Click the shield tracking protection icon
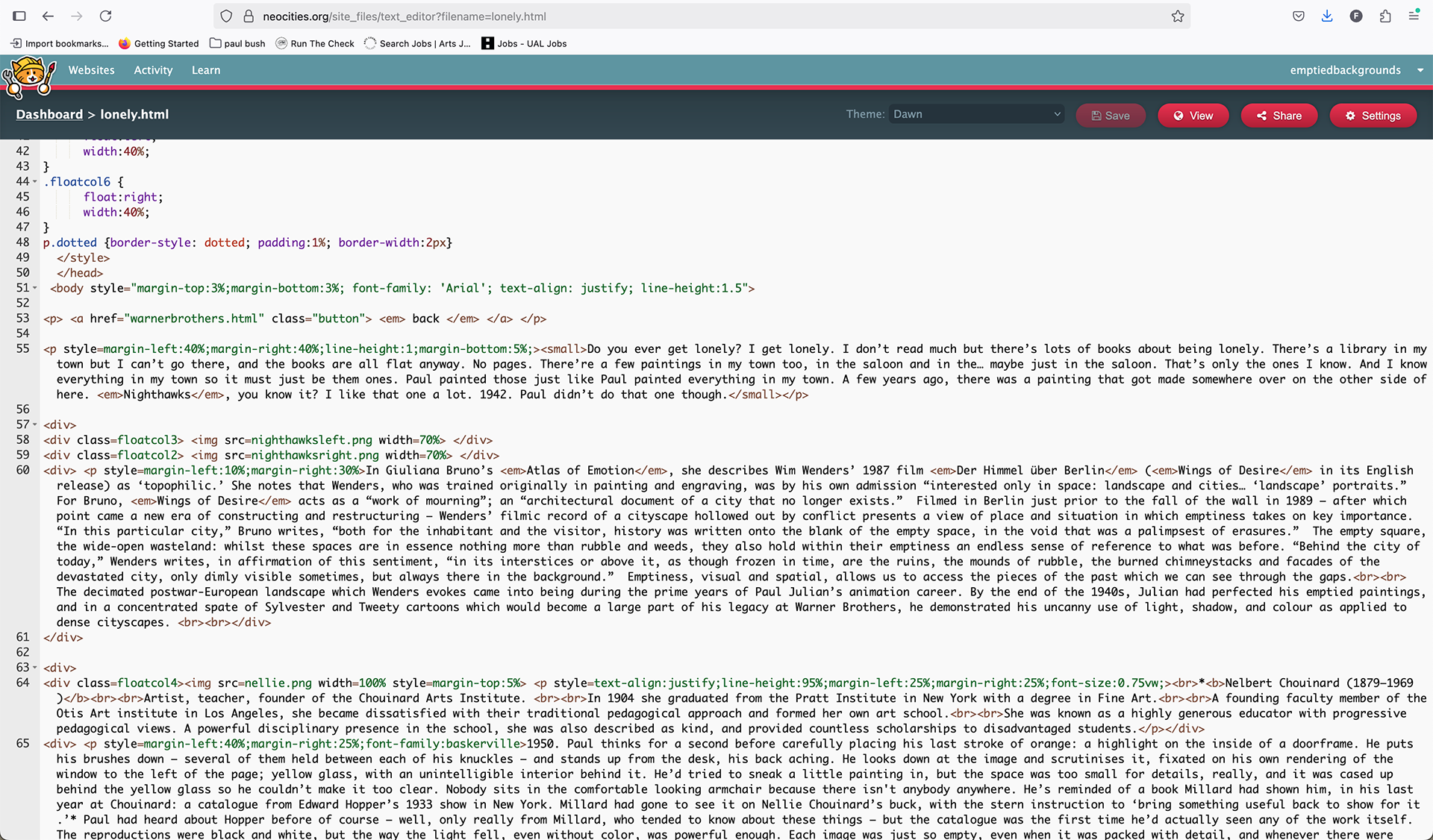Viewport: 1433px width, 840px height. pos(227,16)
